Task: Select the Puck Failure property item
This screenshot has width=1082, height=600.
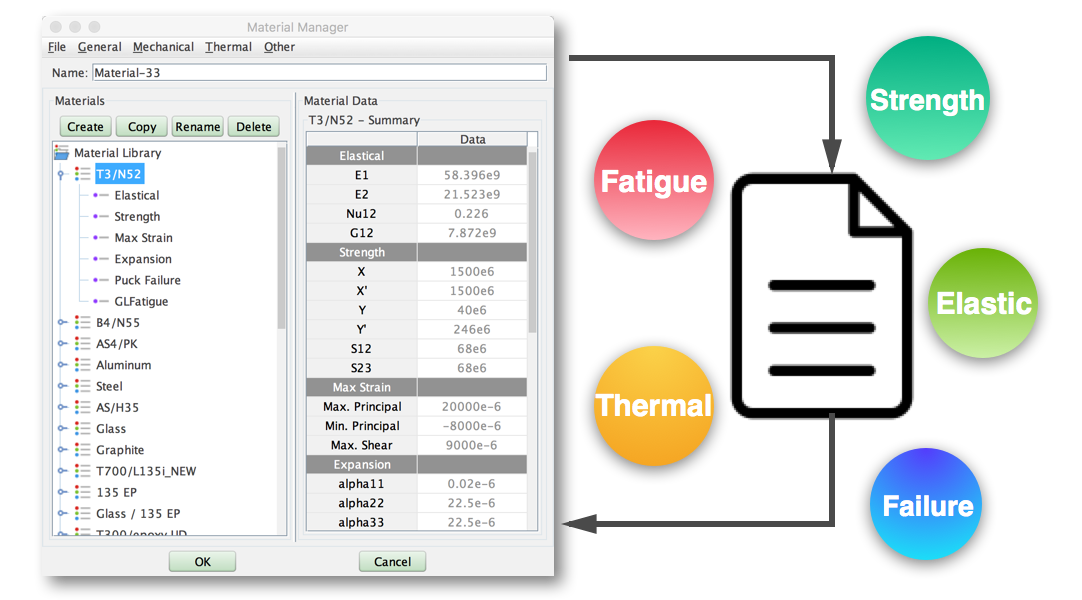Action: tap(147, 280)
